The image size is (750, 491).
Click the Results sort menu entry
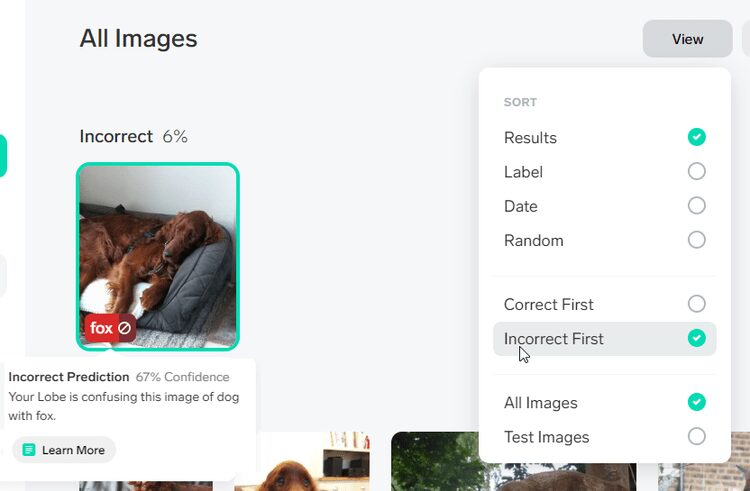tap(531, 138)
